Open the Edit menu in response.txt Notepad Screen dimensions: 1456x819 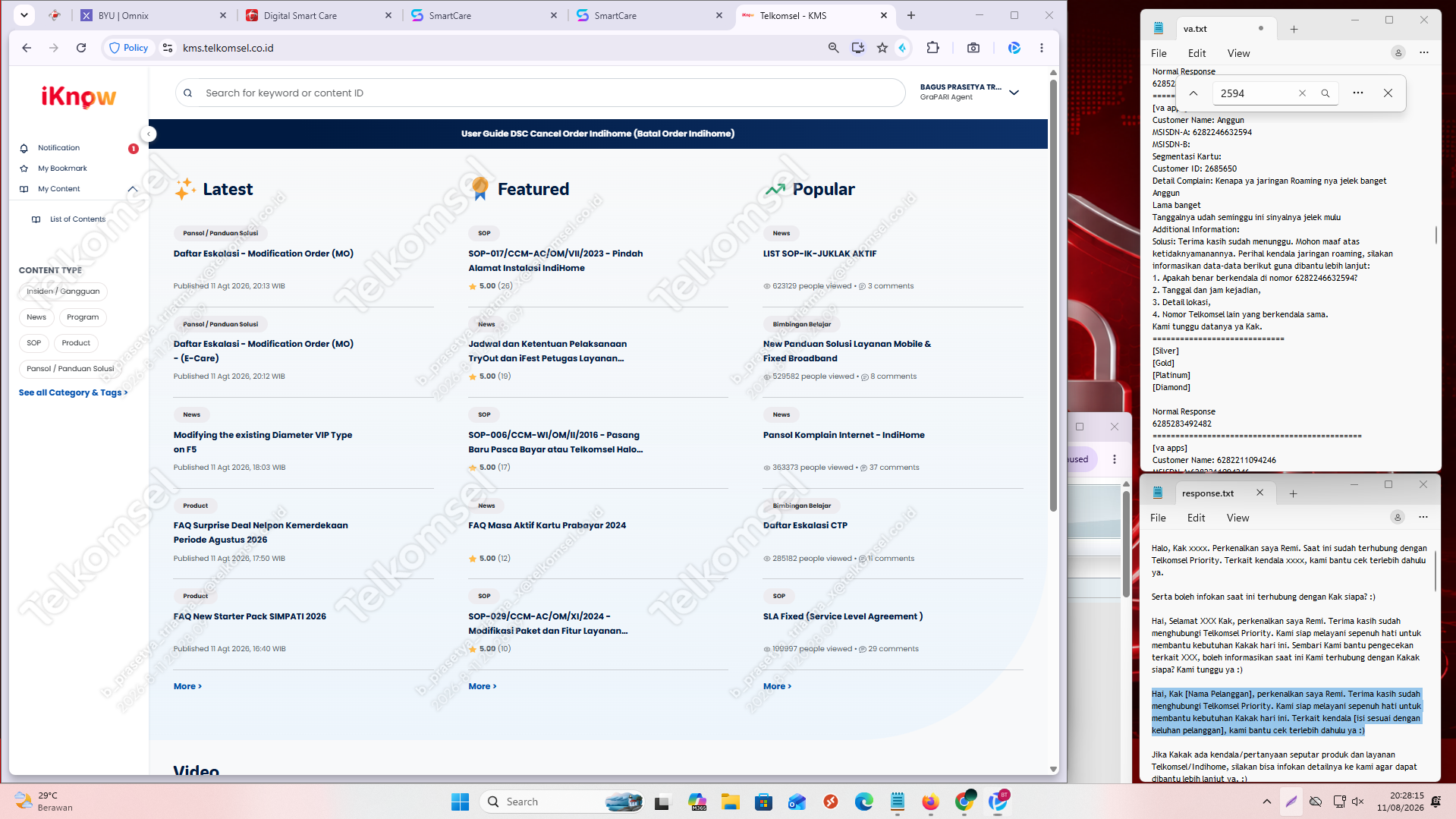pyautogui.click(x=1196, y=518)
